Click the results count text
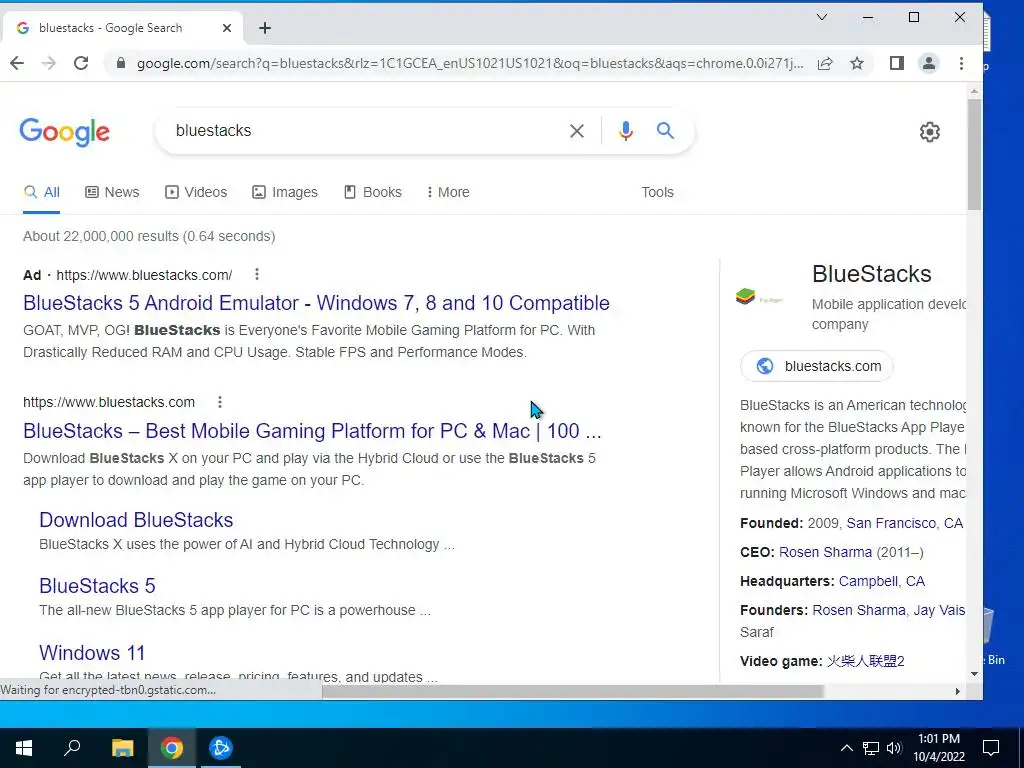 click(149, 236)
